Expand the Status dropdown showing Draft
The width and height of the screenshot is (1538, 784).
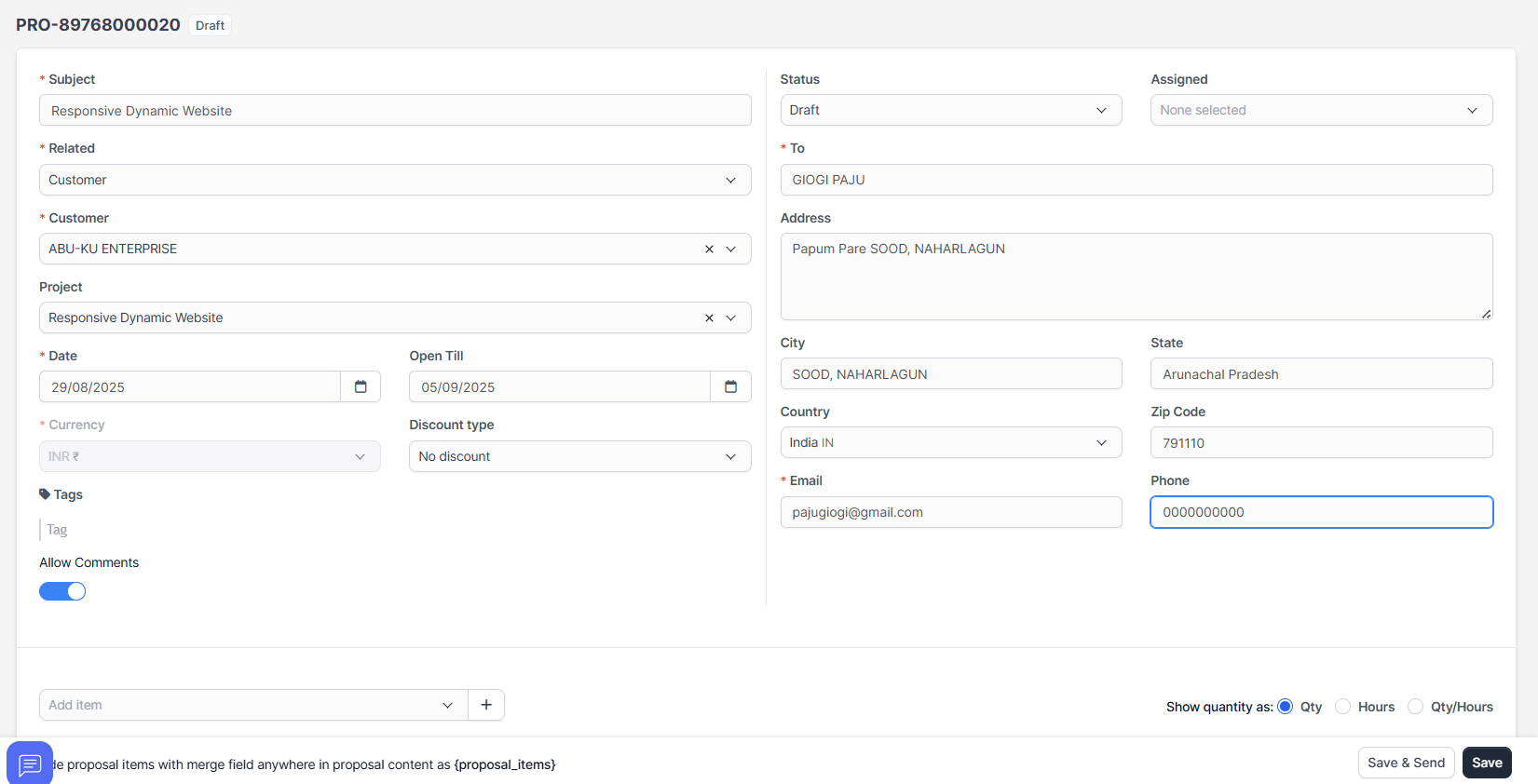(950, 110)
